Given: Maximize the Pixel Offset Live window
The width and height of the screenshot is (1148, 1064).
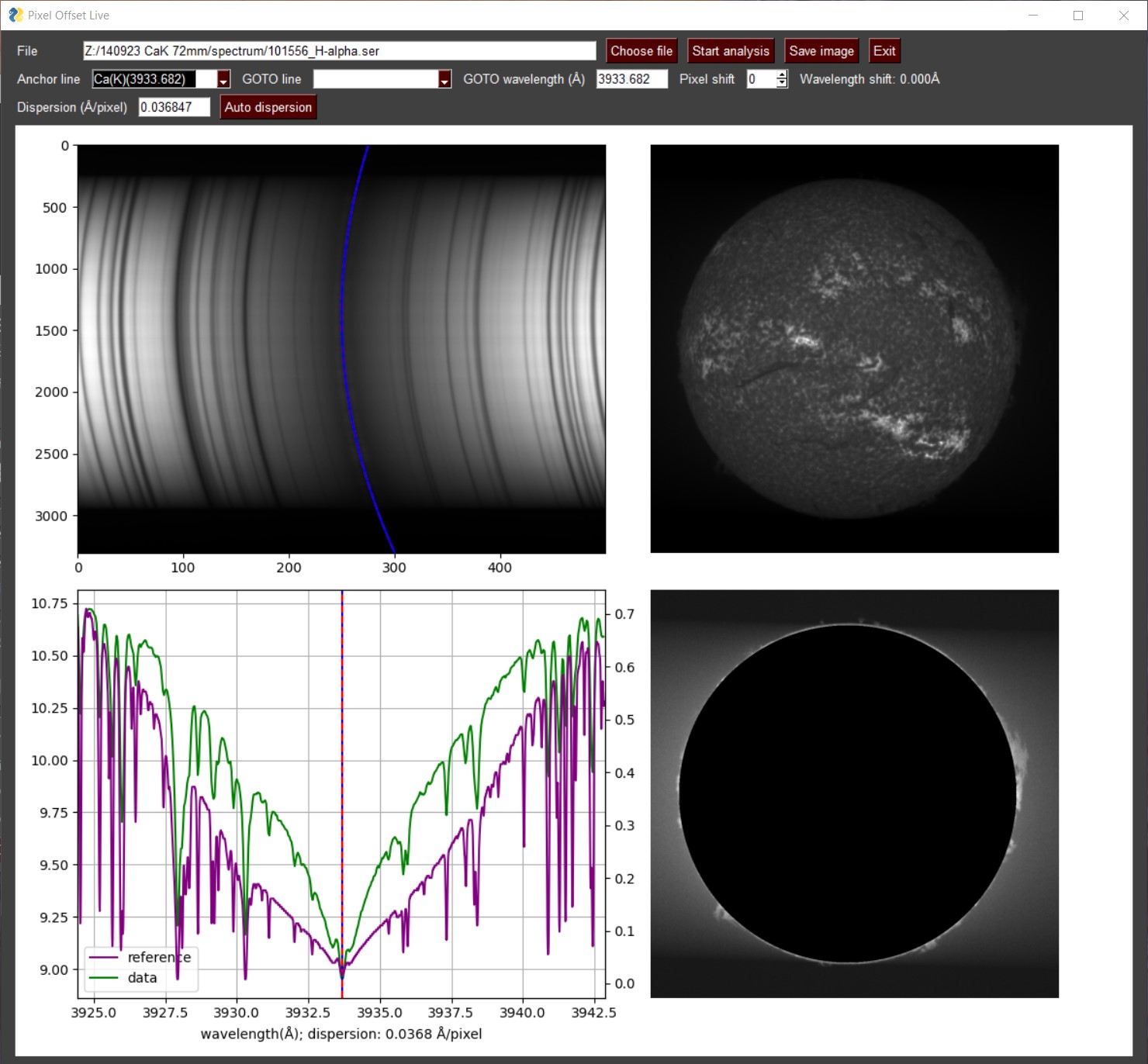Looking at the screenshot, I should click(1078, 16).
